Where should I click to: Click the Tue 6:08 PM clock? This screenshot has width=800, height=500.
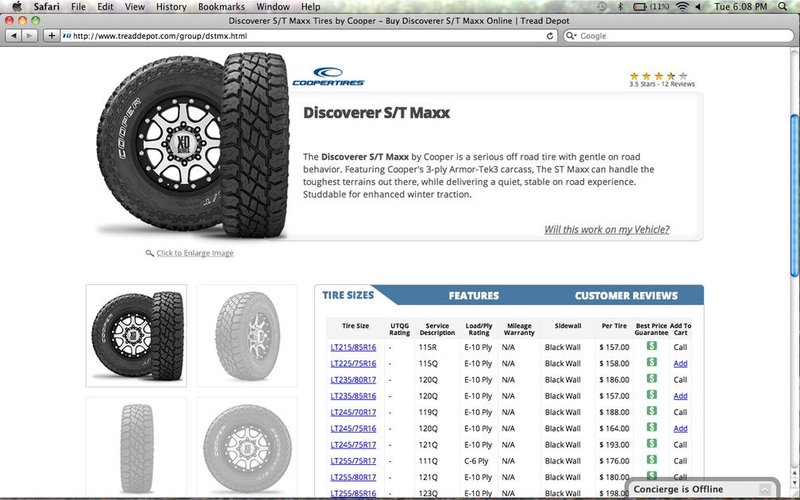(x=740, y=7)
